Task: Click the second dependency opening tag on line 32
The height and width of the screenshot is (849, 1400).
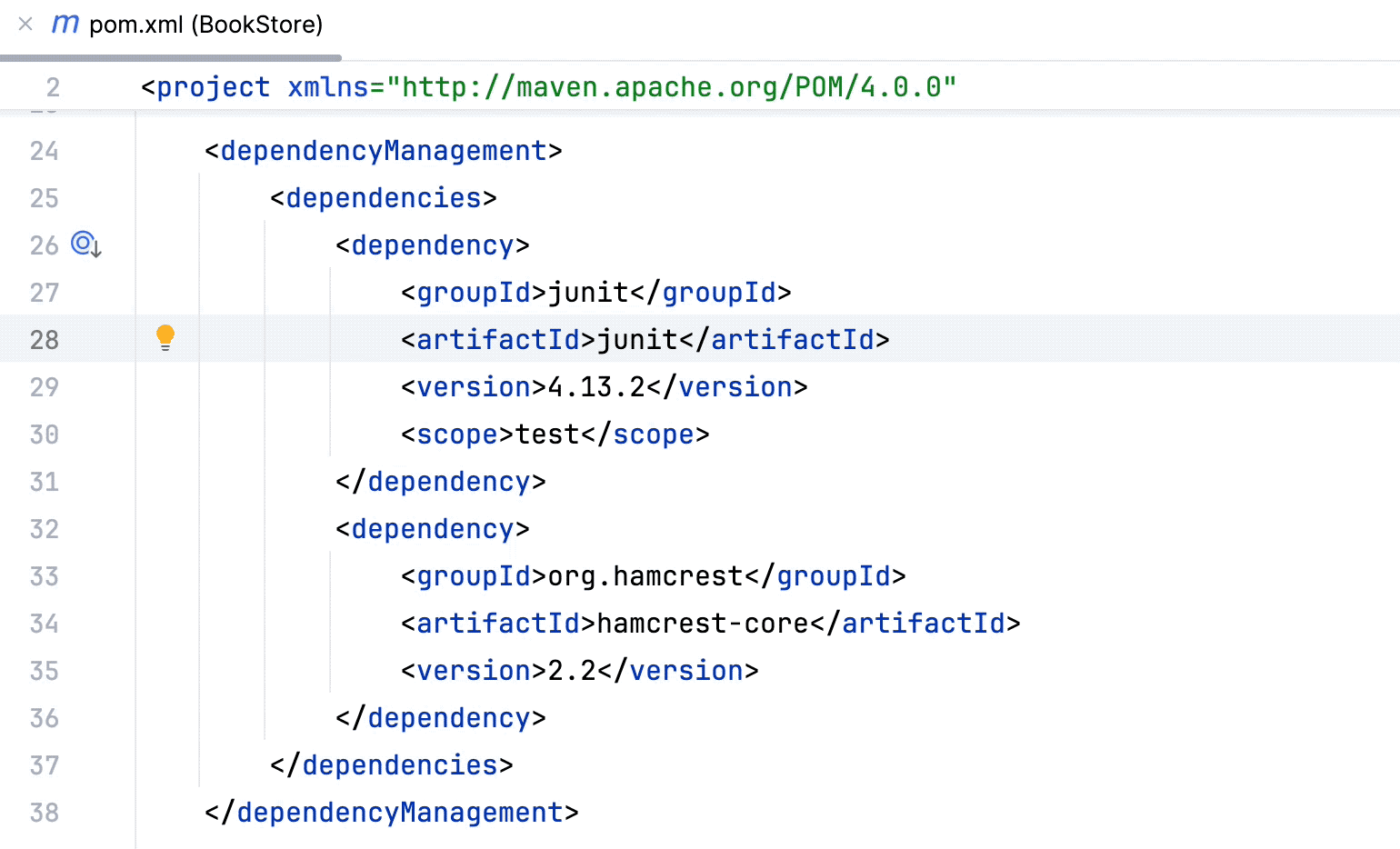Action: 431,529
